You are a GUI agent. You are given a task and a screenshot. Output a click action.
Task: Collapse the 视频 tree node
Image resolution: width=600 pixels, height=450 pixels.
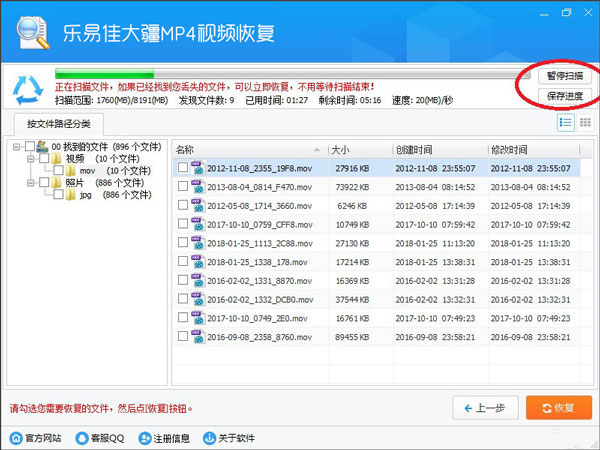point(31,158)
